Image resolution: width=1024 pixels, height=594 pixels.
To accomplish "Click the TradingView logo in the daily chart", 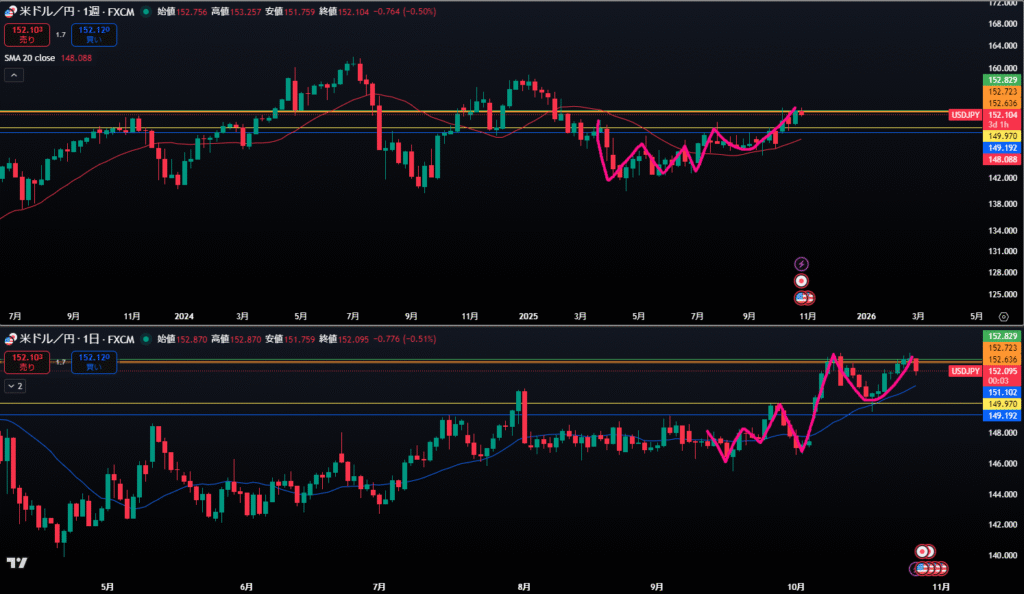I will (x=16, y=564).
